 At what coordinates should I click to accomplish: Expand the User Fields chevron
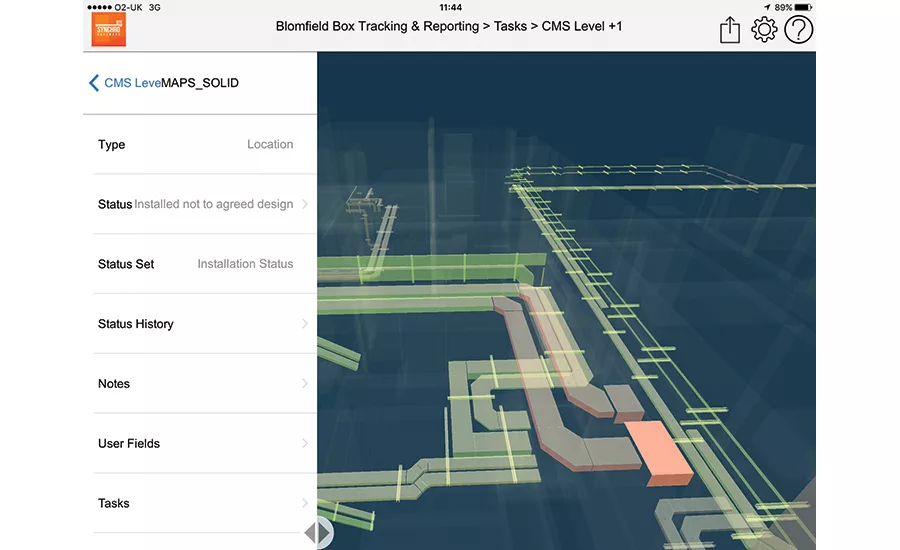tap(305, 443)
